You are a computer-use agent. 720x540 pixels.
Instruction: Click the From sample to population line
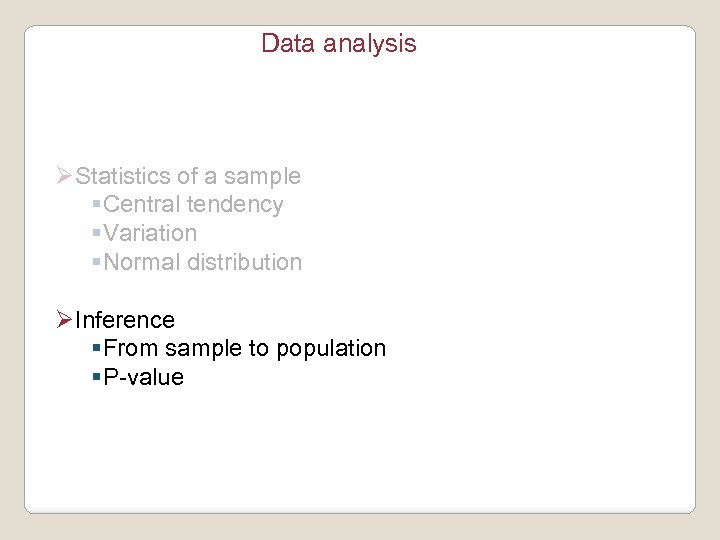[x=245, y=348]
